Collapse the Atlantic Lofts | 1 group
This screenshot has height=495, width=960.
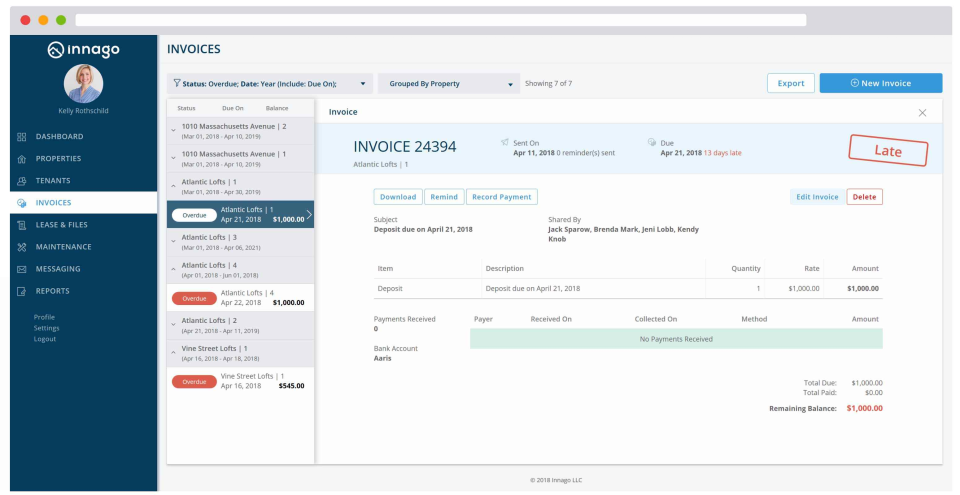pos(173,186)
